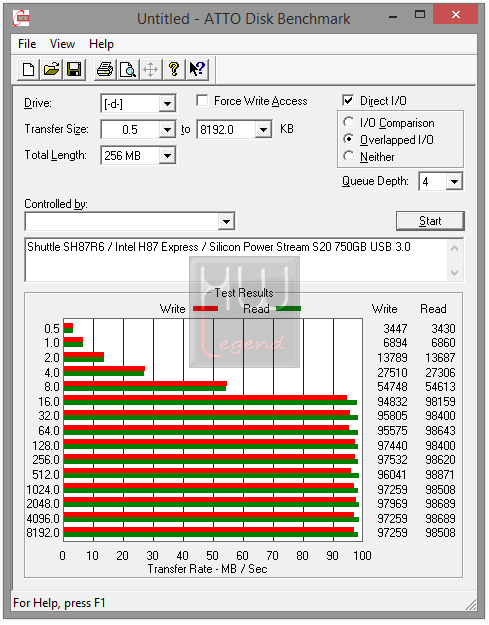
Task: Minimize the ATTO Disk Benchmark window
Action: pos(393,16)
